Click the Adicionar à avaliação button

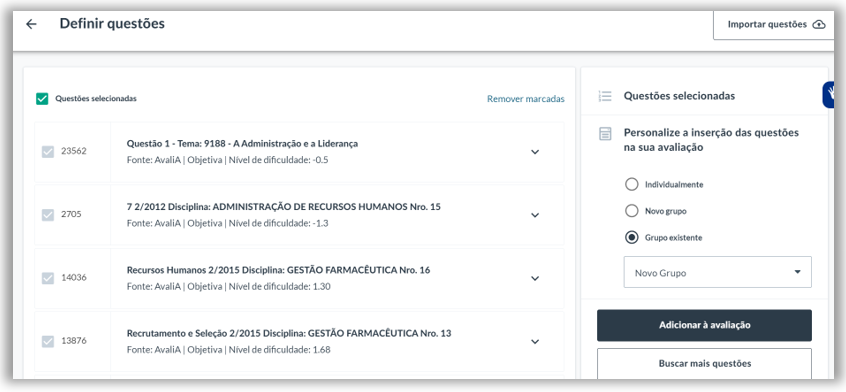[x=704, y=325]
